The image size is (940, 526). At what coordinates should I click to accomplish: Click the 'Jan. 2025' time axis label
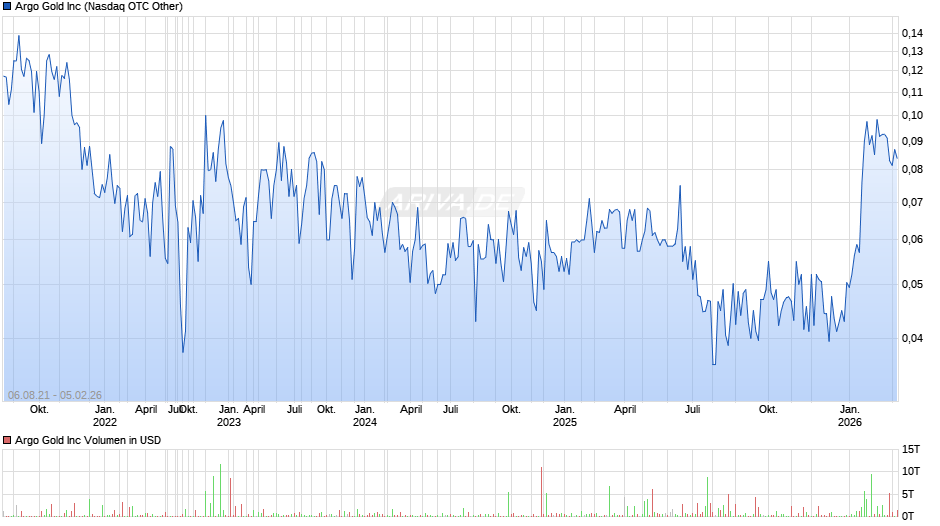click(x=564, y=416)
